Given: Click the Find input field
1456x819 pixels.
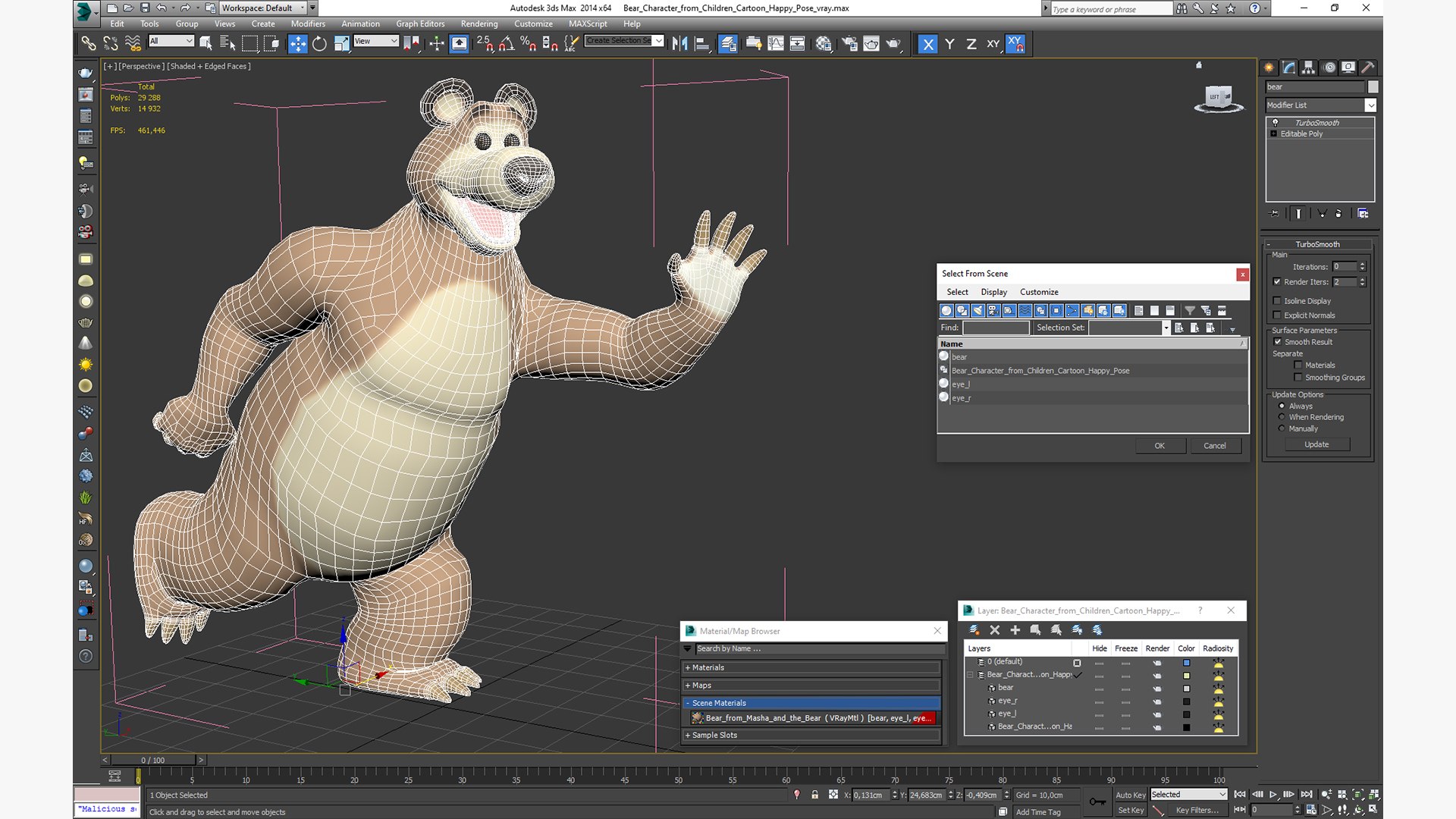Looking at the screenshot, I should [996, 328].
